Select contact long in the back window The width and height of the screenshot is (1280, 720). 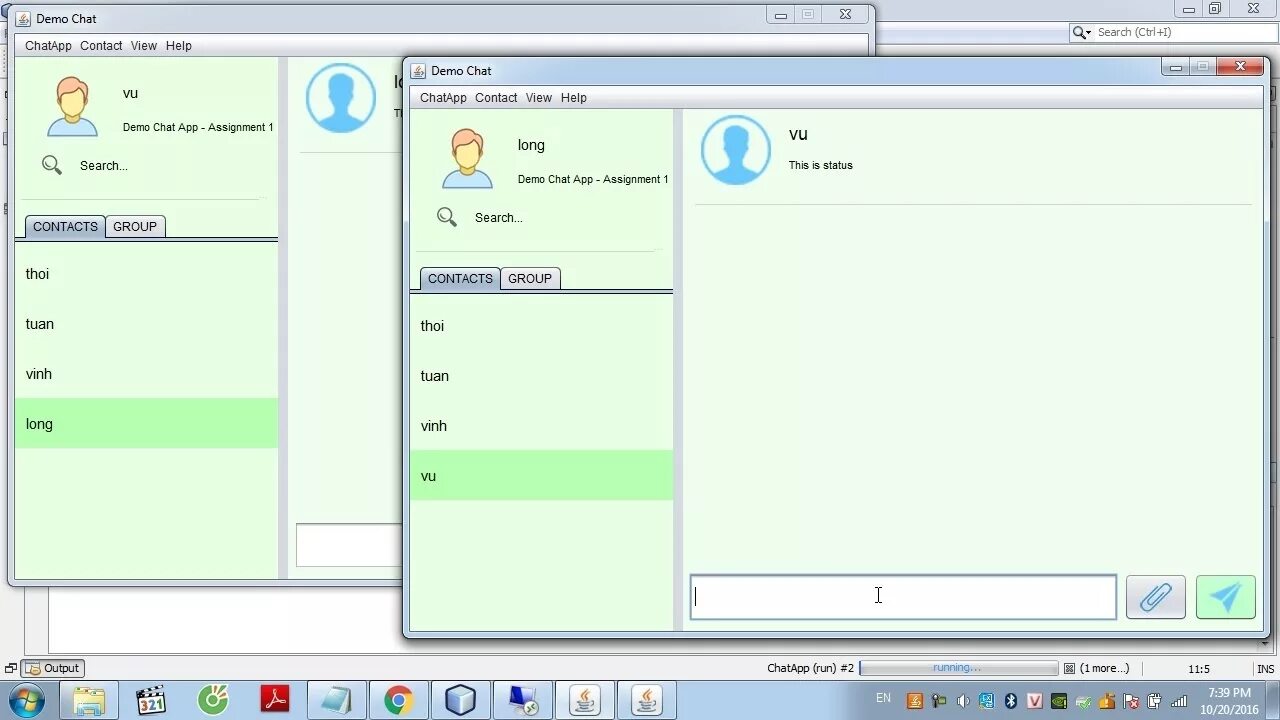click(x=146, y=424)
